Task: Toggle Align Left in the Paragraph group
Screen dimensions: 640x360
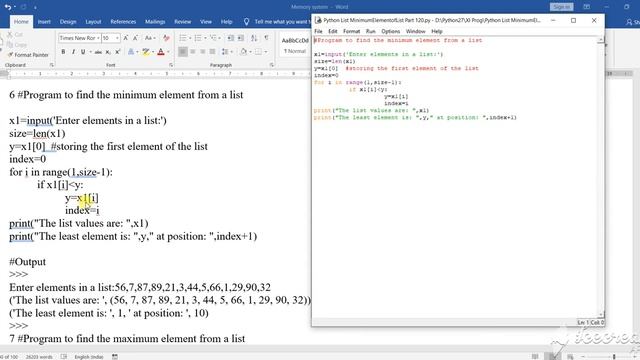Action: point(182,52)
